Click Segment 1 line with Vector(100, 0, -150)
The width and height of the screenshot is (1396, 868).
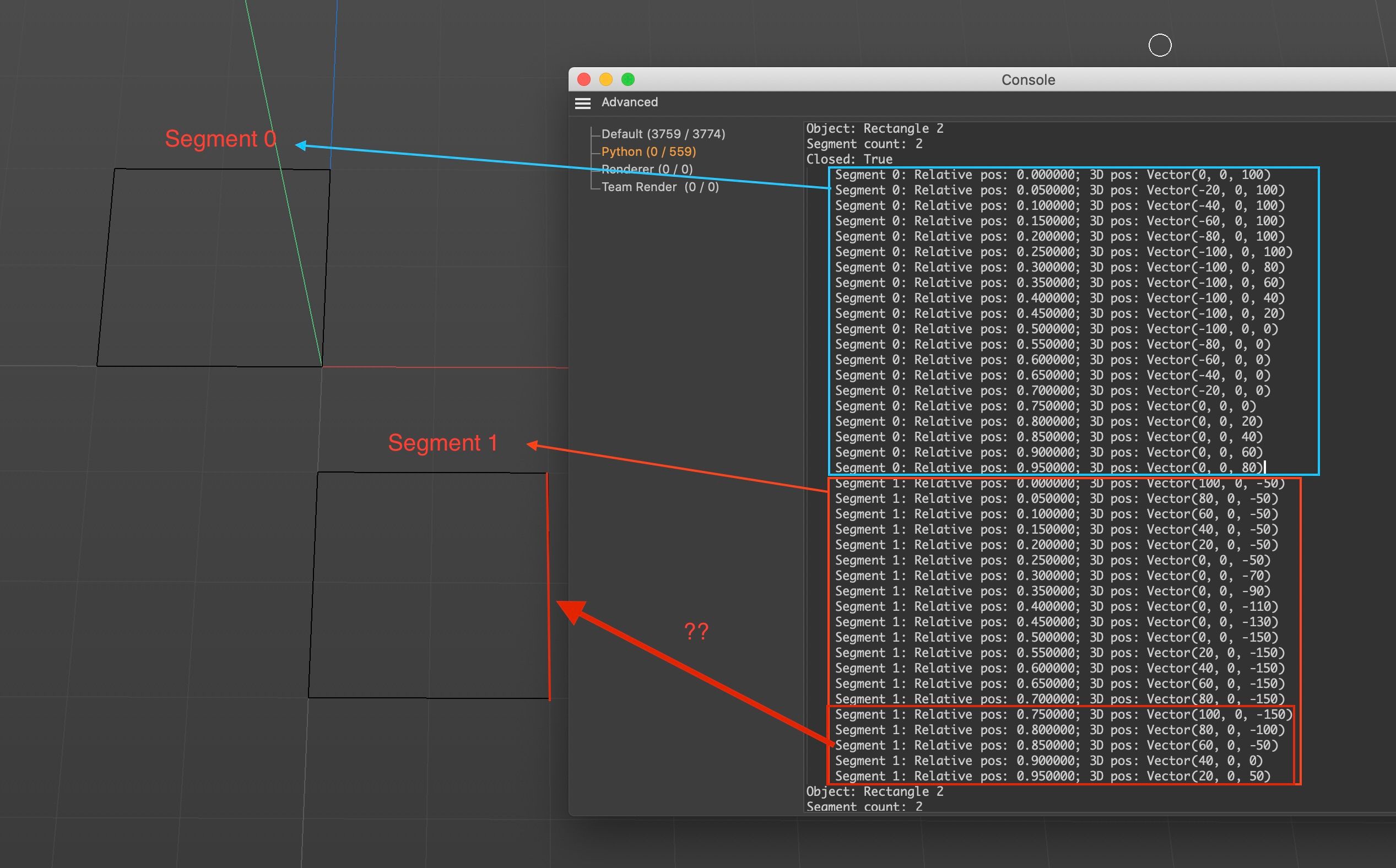click(x=1062, y=715)
